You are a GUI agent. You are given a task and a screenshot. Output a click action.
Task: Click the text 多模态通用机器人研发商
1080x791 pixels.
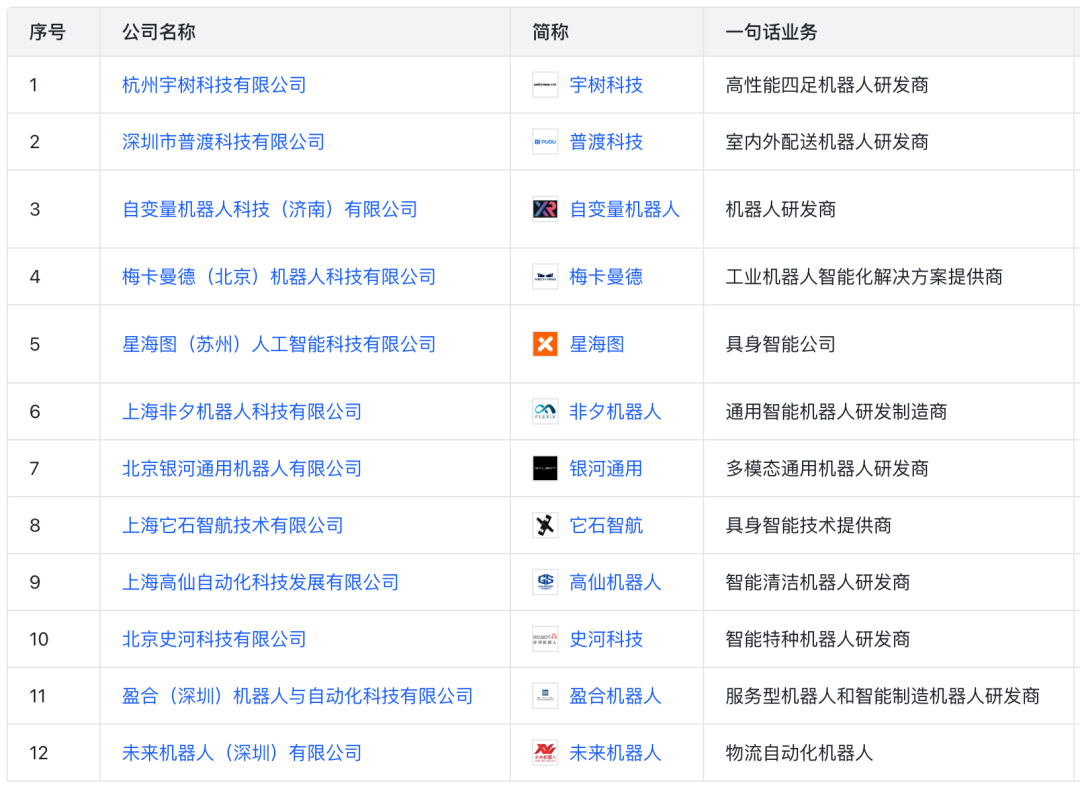pyautogui.click(x=827, y=469)
